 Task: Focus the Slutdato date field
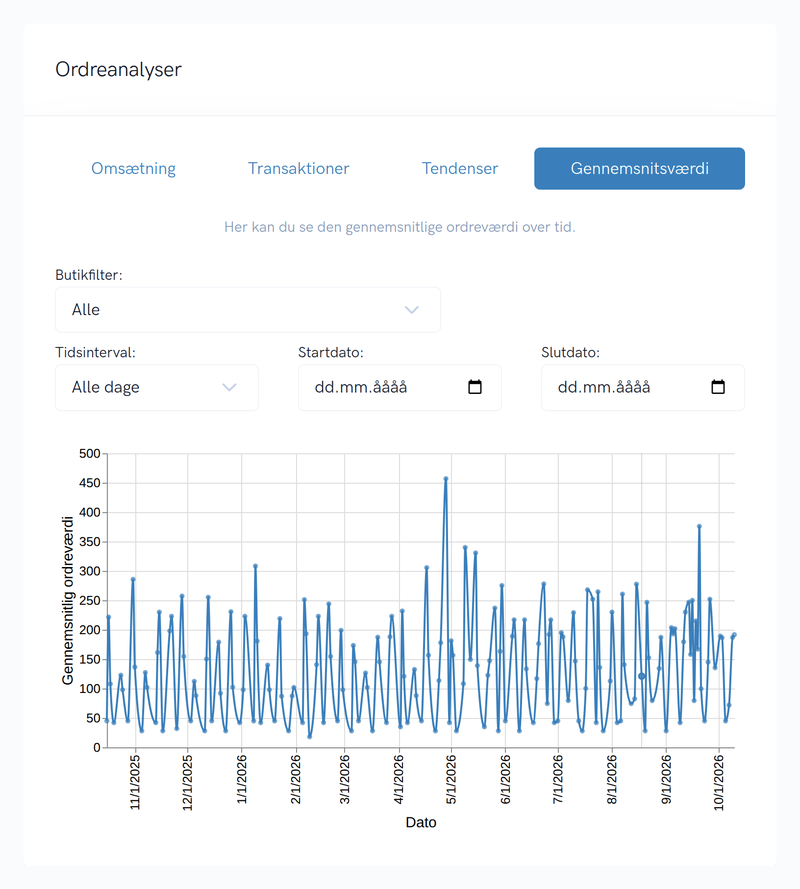pyautogui.click(x=643, y=387)
